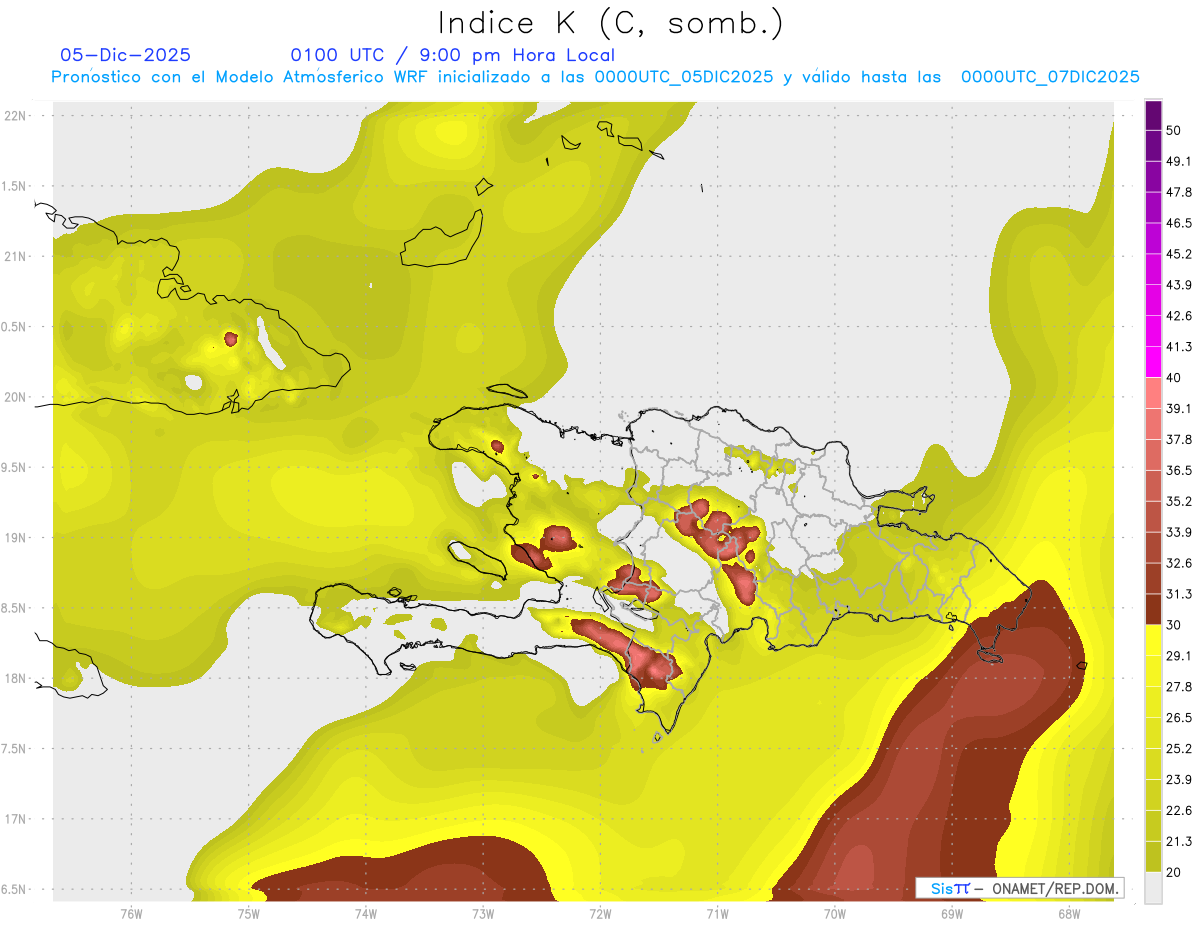
Task: Click the 'SisTT - ONAMET/REP.DOM.' credit box
Action: point(1020,888)
